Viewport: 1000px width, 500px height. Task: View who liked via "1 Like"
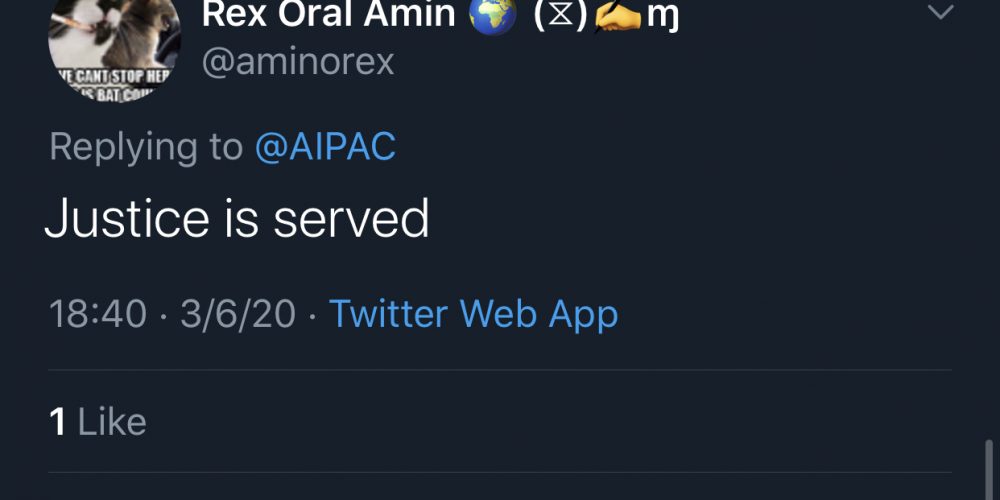point(98,422)
